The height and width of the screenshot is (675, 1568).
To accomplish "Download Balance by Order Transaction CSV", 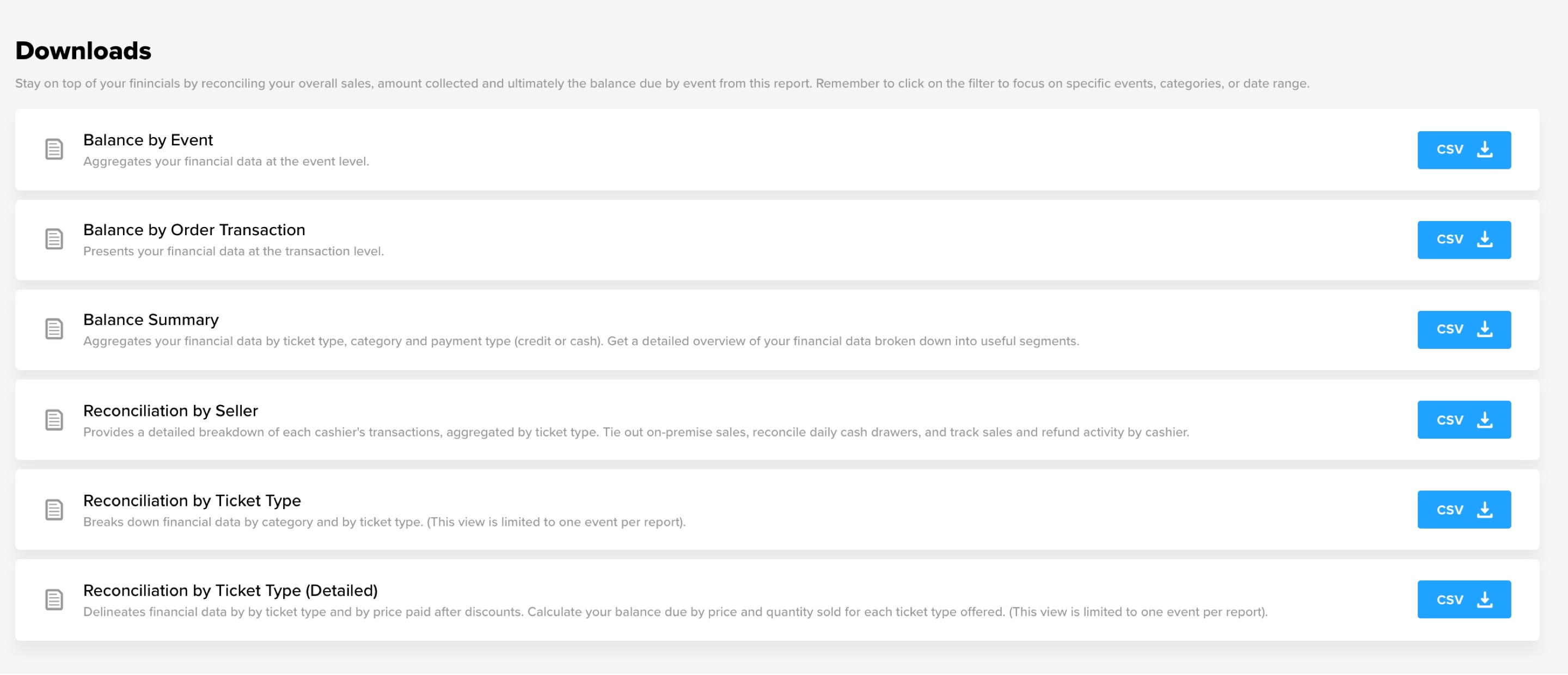I will point(1464,240).
